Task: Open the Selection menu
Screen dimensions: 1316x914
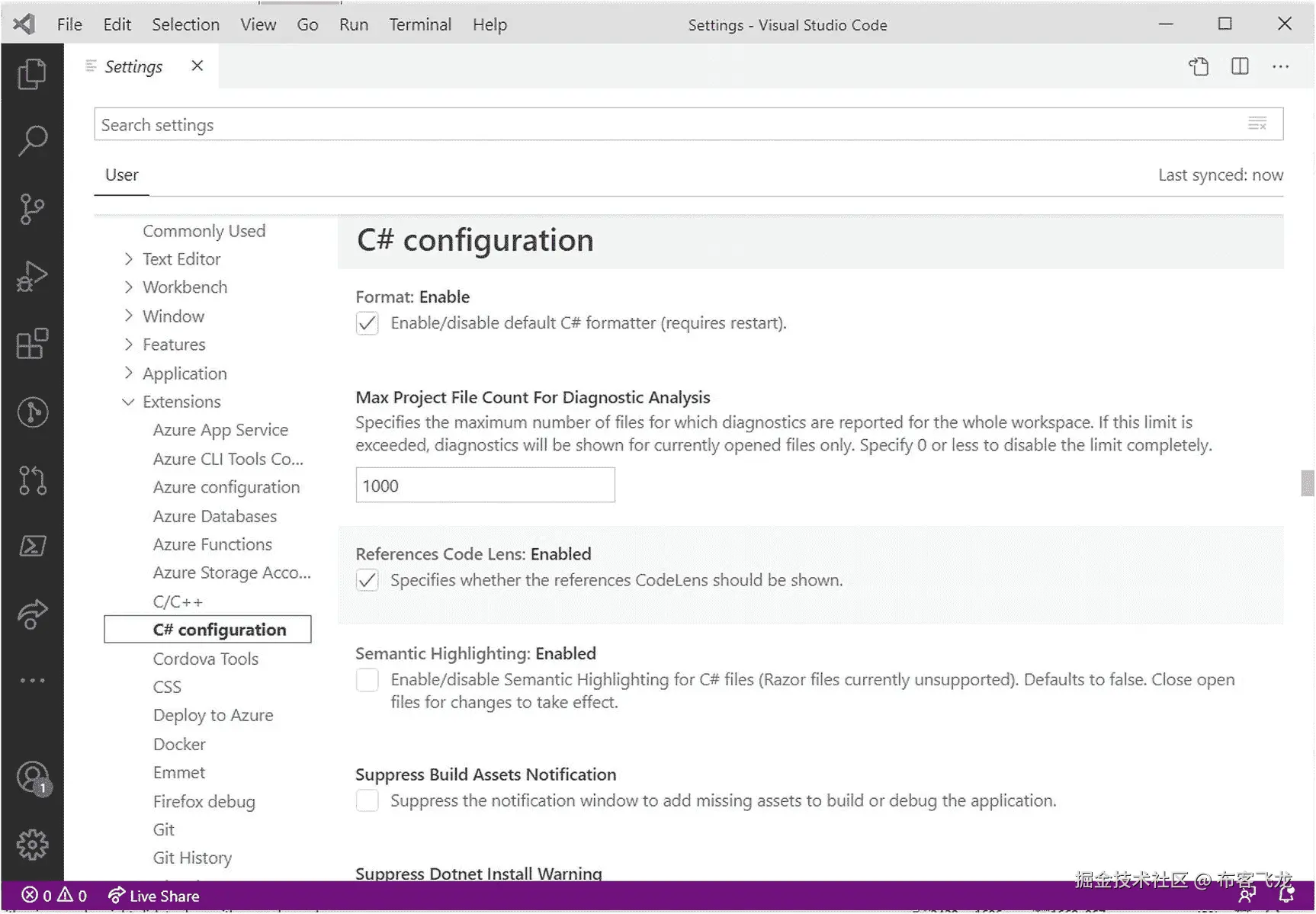Action: [185, 24]
